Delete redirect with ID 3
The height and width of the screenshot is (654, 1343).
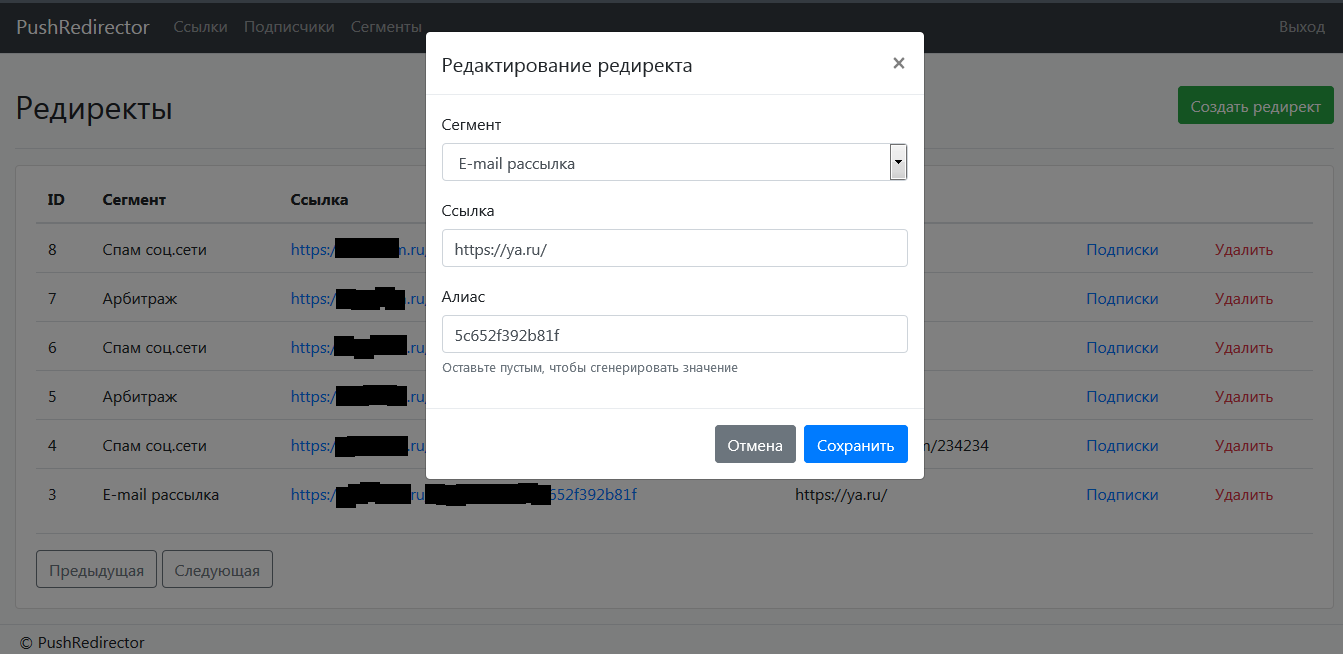pyautogui.click(x=1243, y=494)
